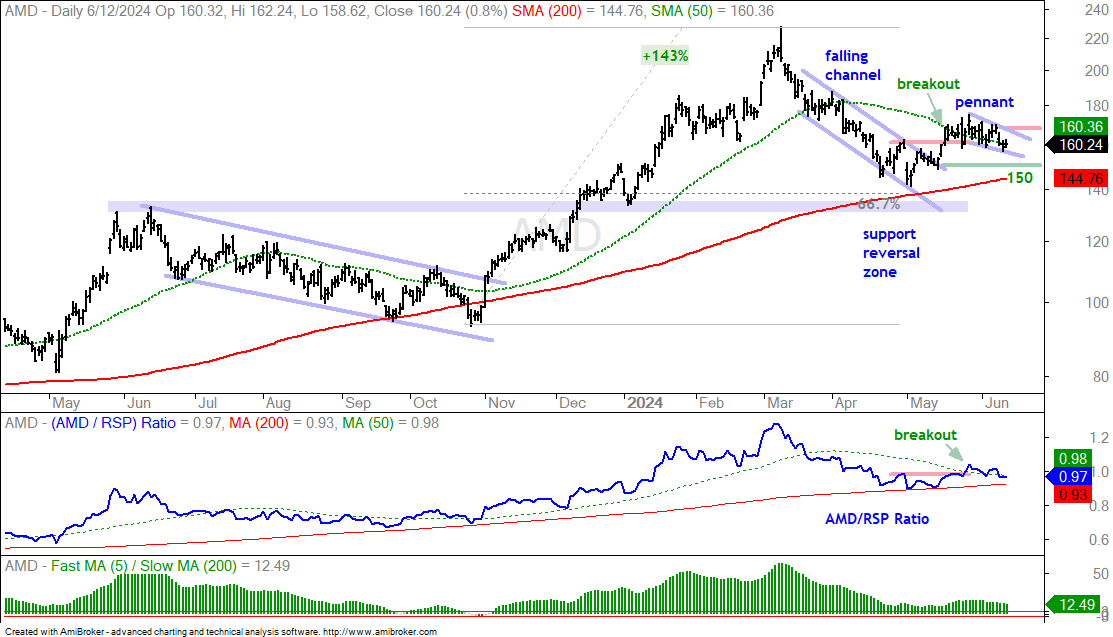Click the 66.7% retracement label
Image resolution: width=1113 pixels, height=637 pixels.
click(879, 204)
